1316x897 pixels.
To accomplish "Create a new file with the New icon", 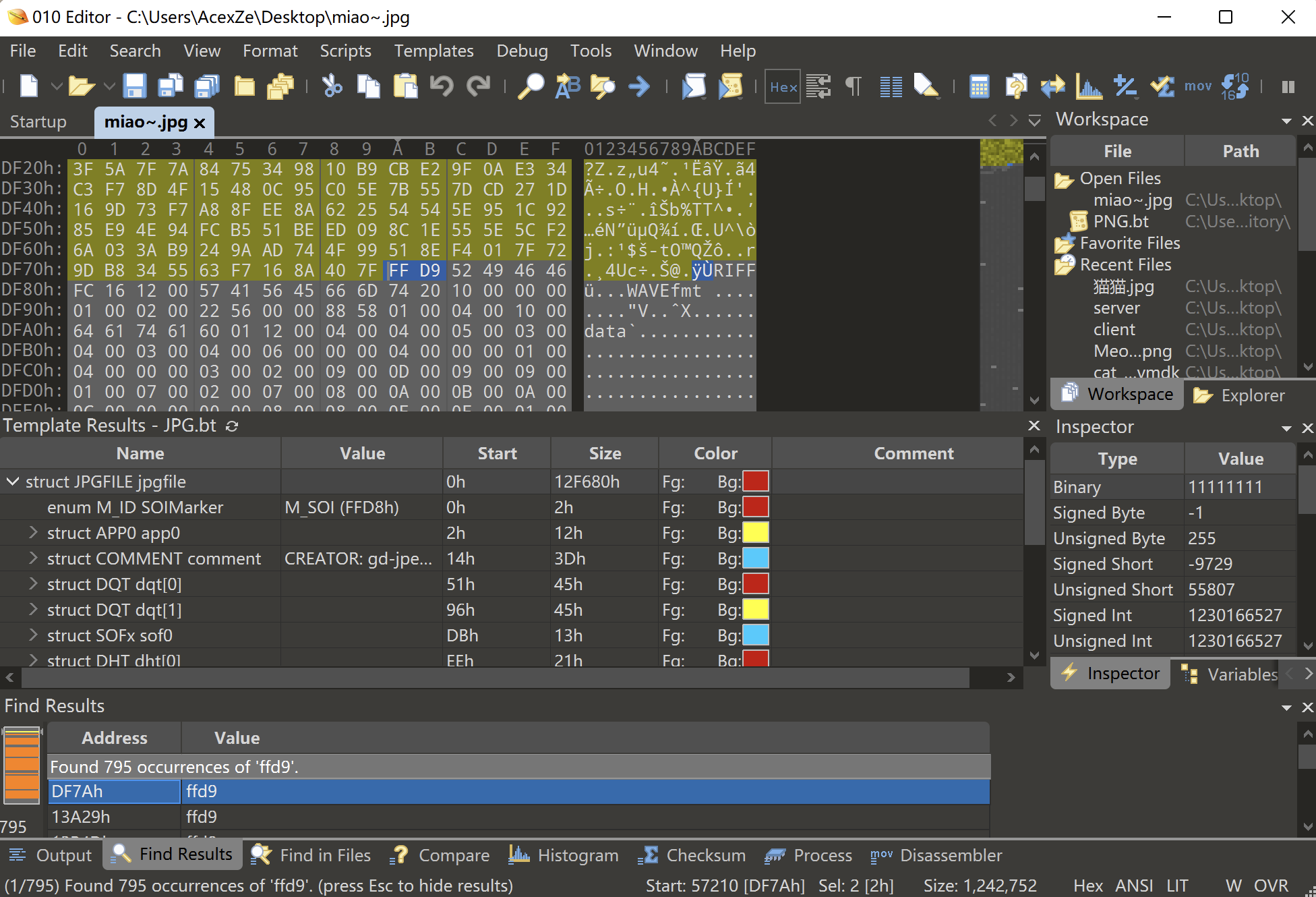I will 29,86.
